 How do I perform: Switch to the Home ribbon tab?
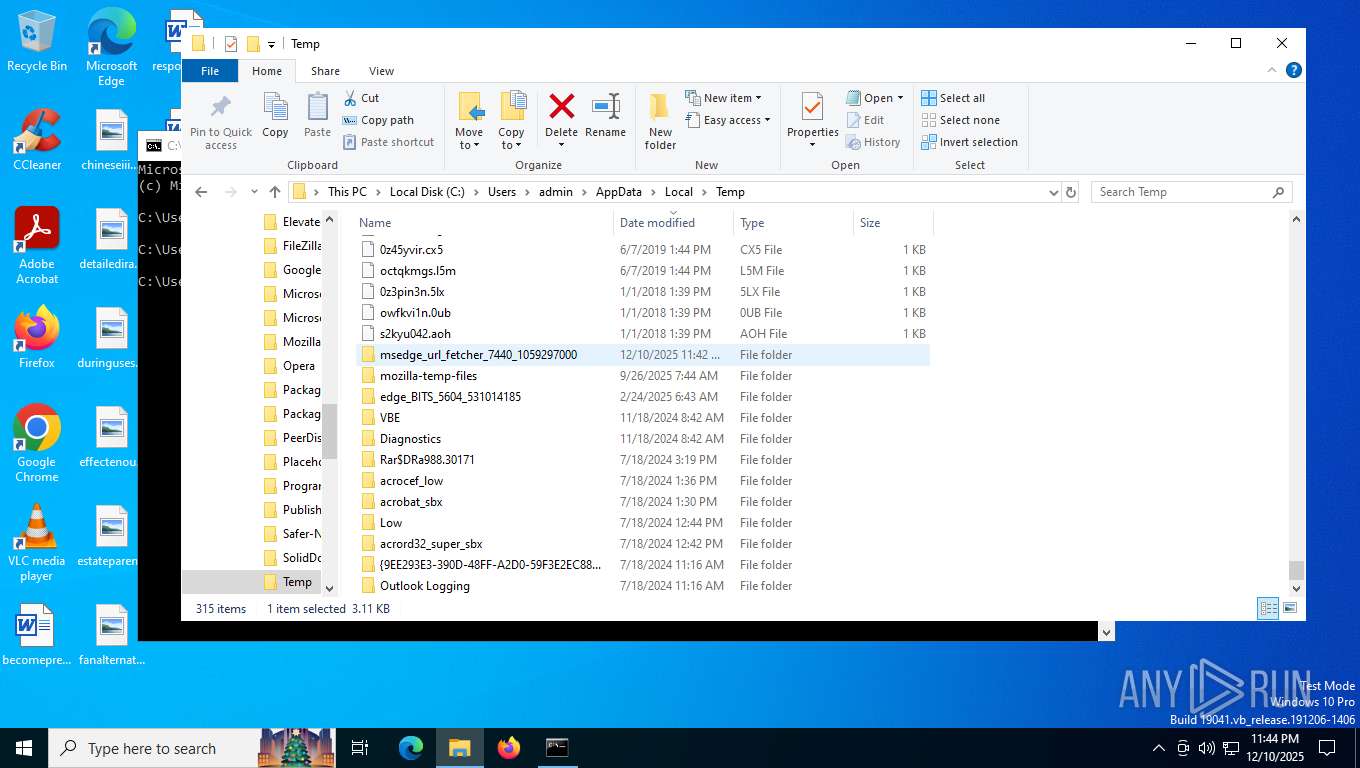(x=267, y=71)
